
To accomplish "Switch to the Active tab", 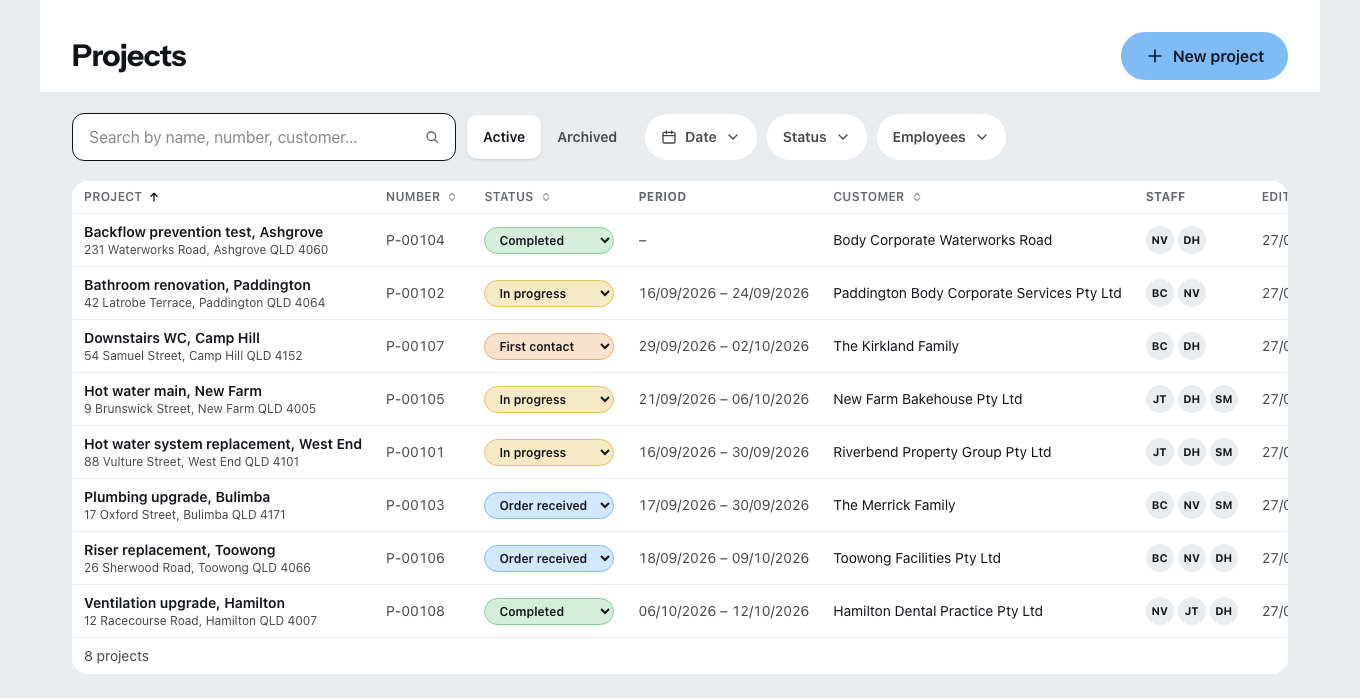I will tap(504, 137).
